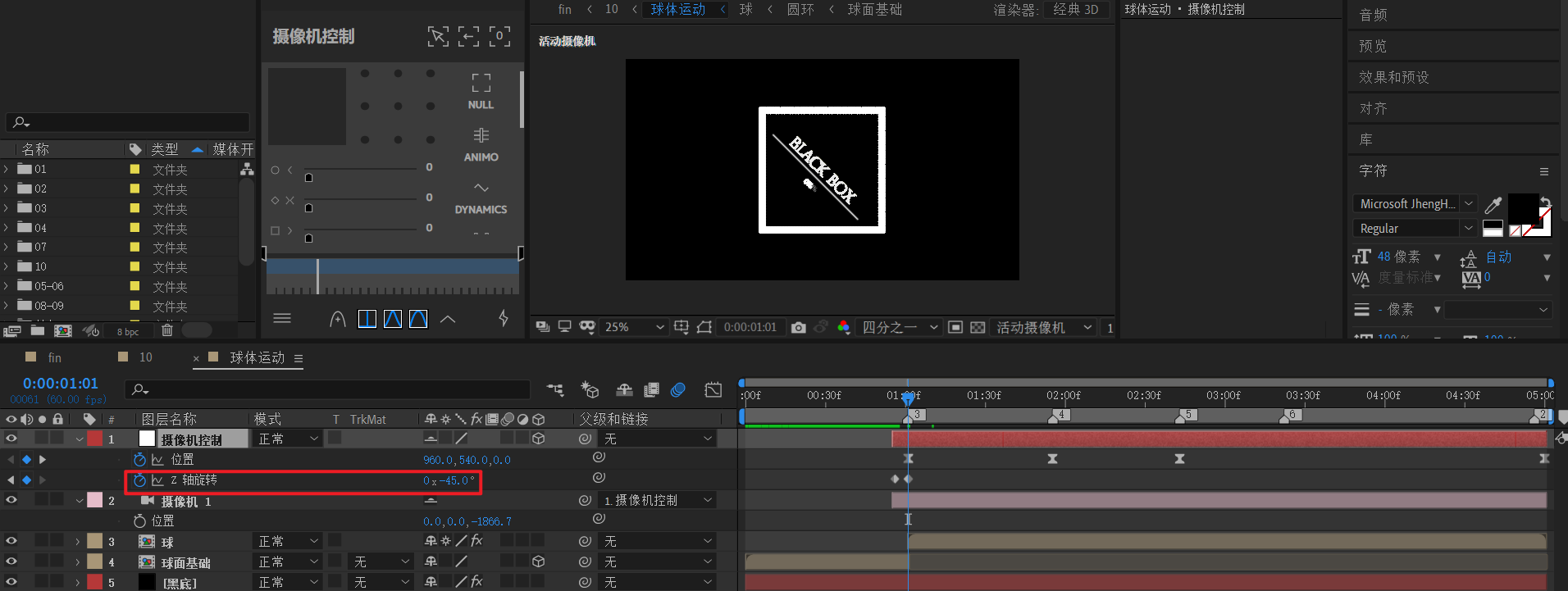Click the eyedropper icon in Character panel
The height and width of the screenshot is (591, 1568).
click(x=1493, y=204)
